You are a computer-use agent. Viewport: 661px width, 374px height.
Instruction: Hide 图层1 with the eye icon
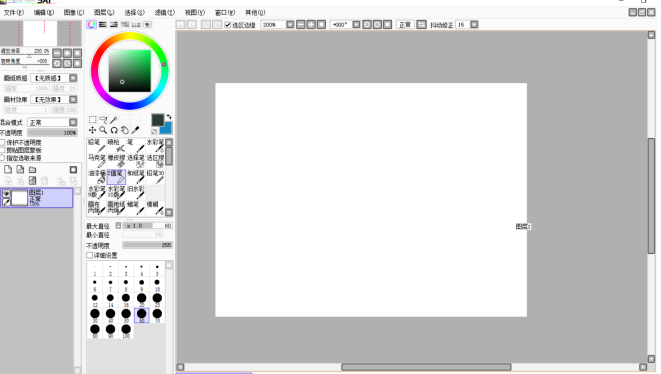coord(6,194)
